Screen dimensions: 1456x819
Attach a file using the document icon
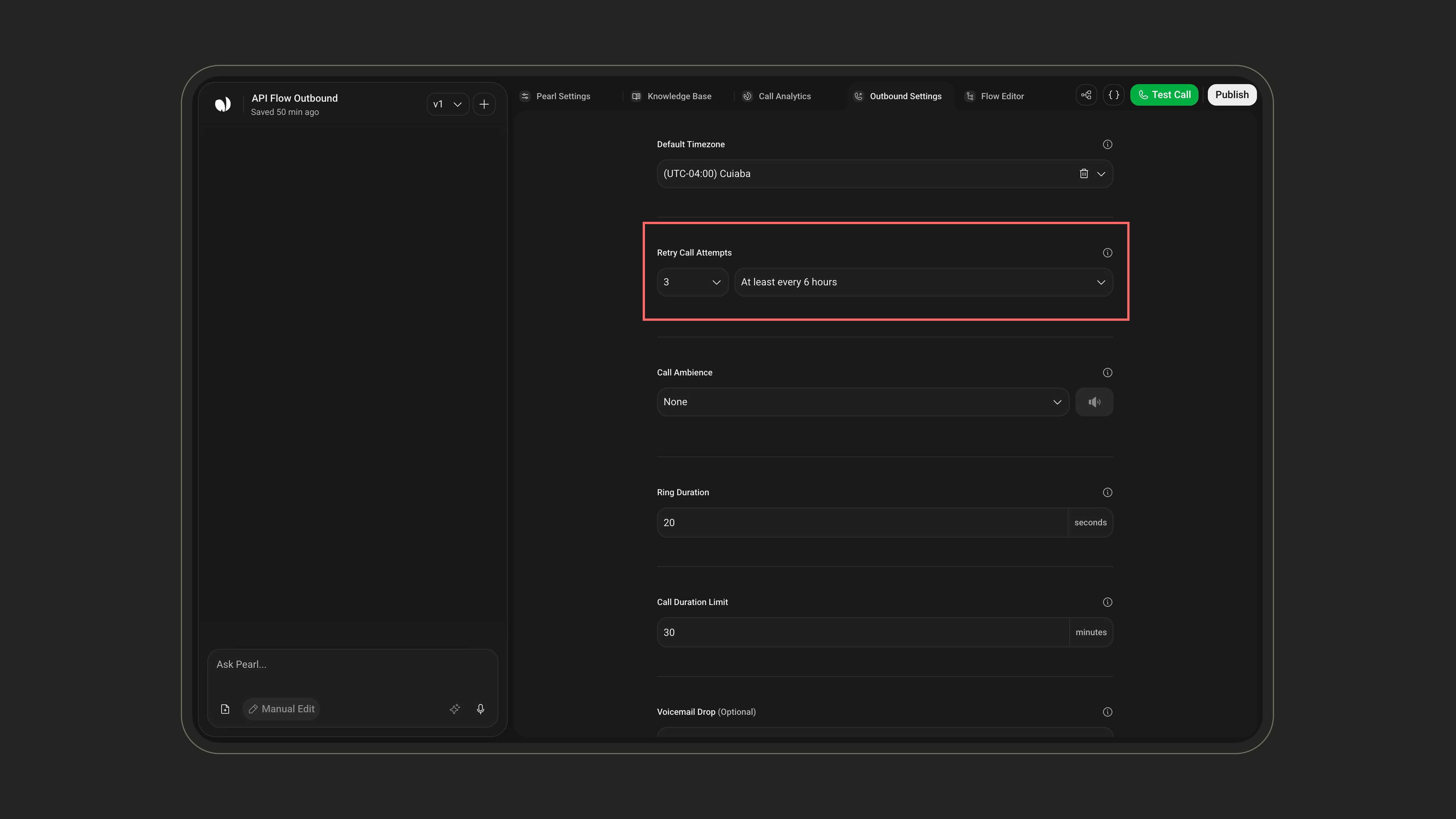point(225,709)
